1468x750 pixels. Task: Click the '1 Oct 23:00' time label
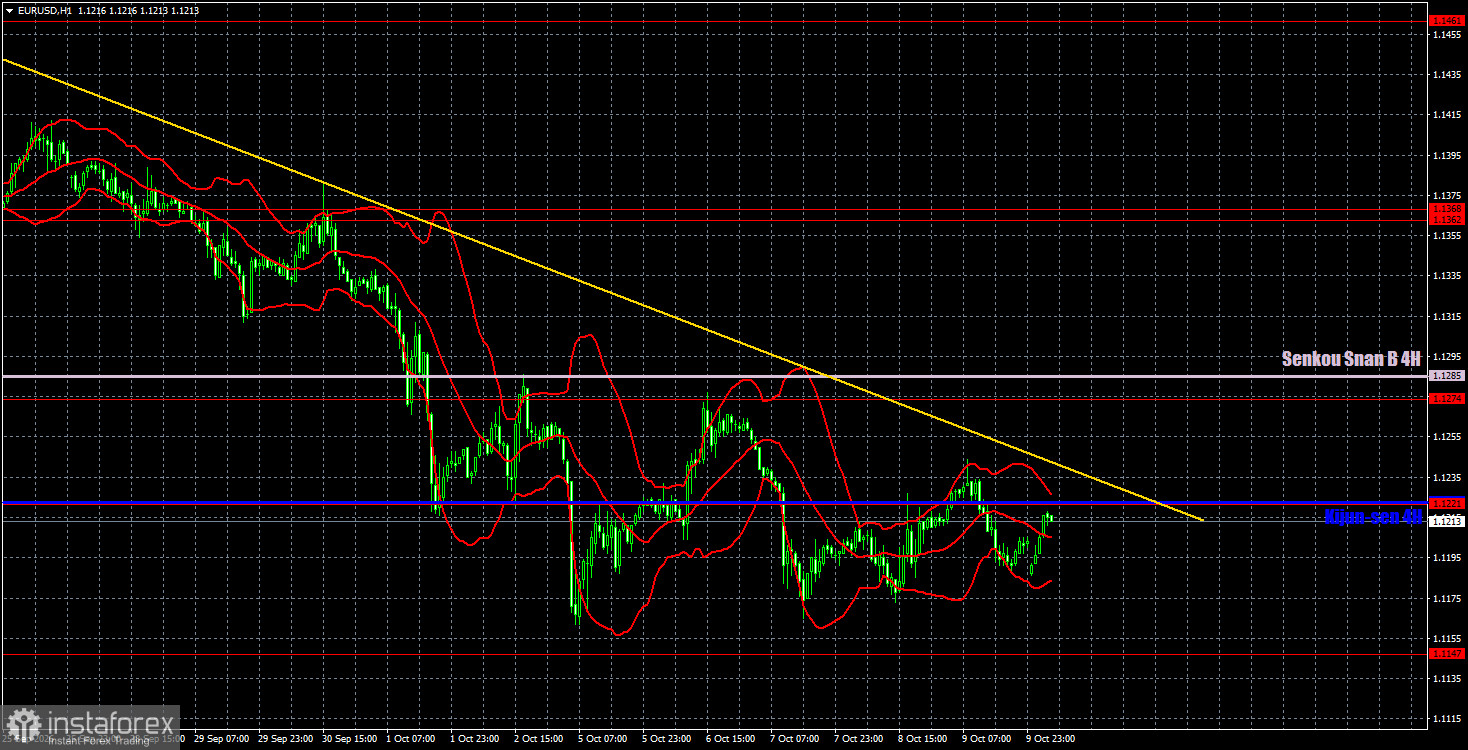pyautogui.click(x=474, y=739)
